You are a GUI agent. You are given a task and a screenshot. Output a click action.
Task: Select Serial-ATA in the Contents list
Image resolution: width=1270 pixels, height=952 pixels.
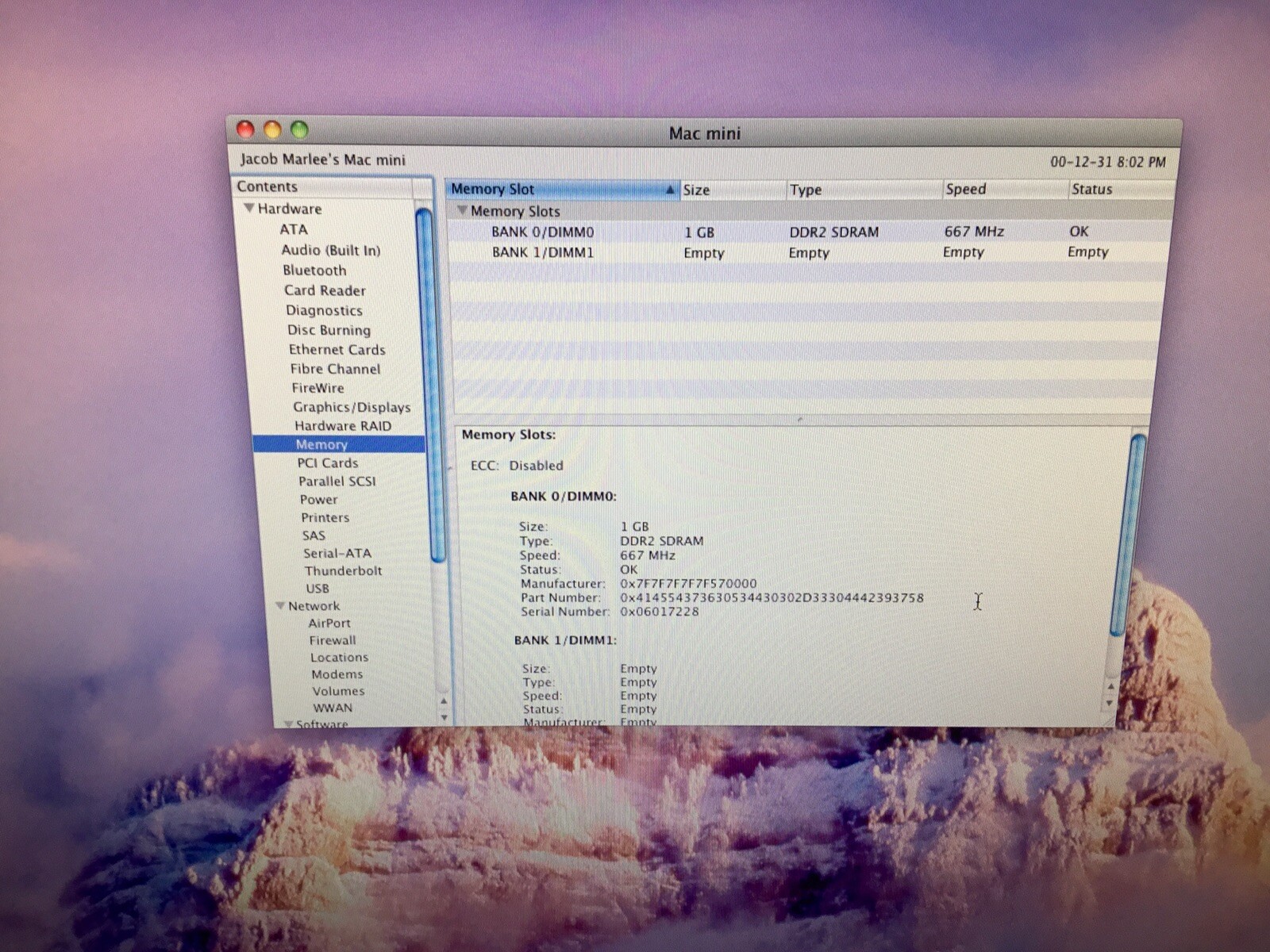[336, 553]
